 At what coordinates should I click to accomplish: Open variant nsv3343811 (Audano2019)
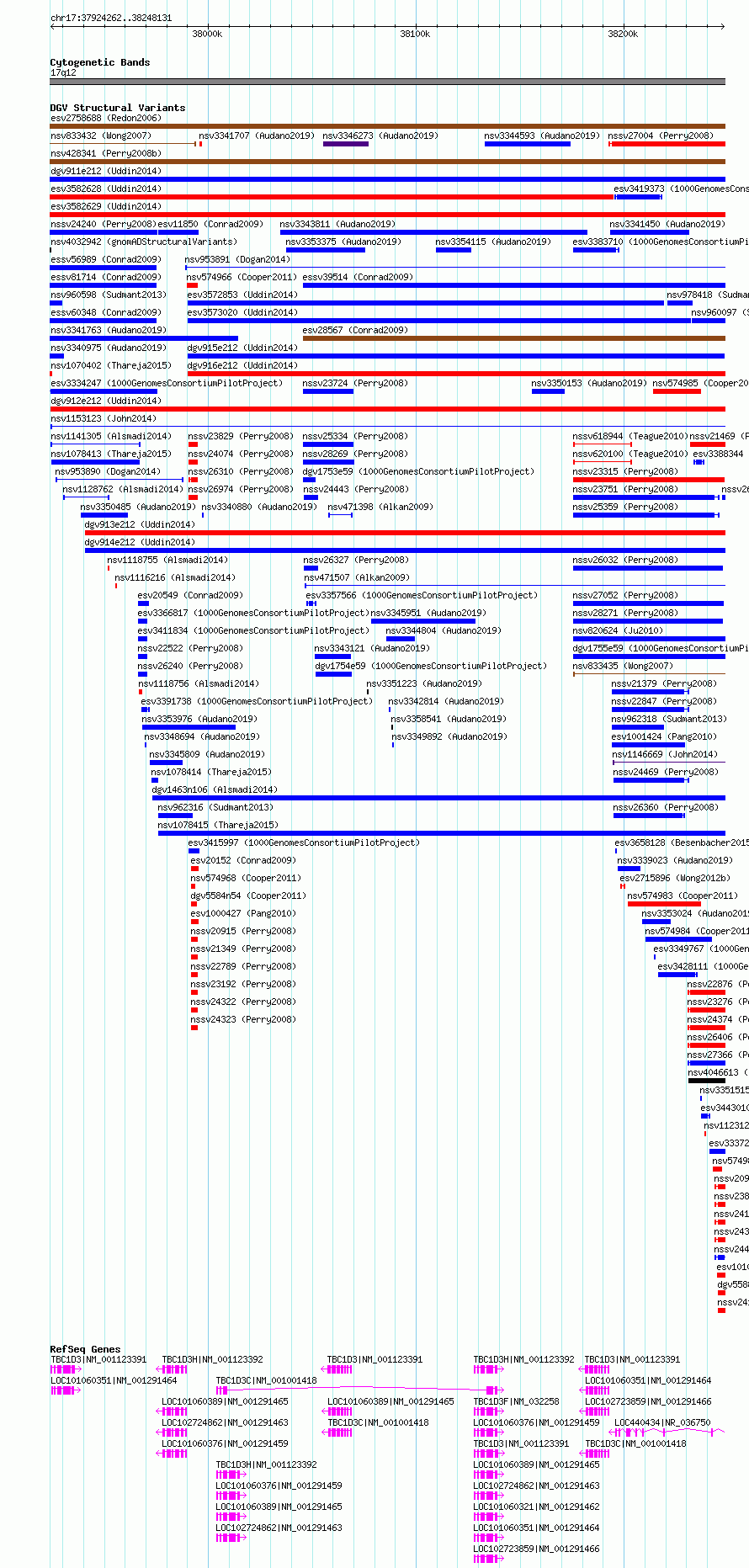337,224
